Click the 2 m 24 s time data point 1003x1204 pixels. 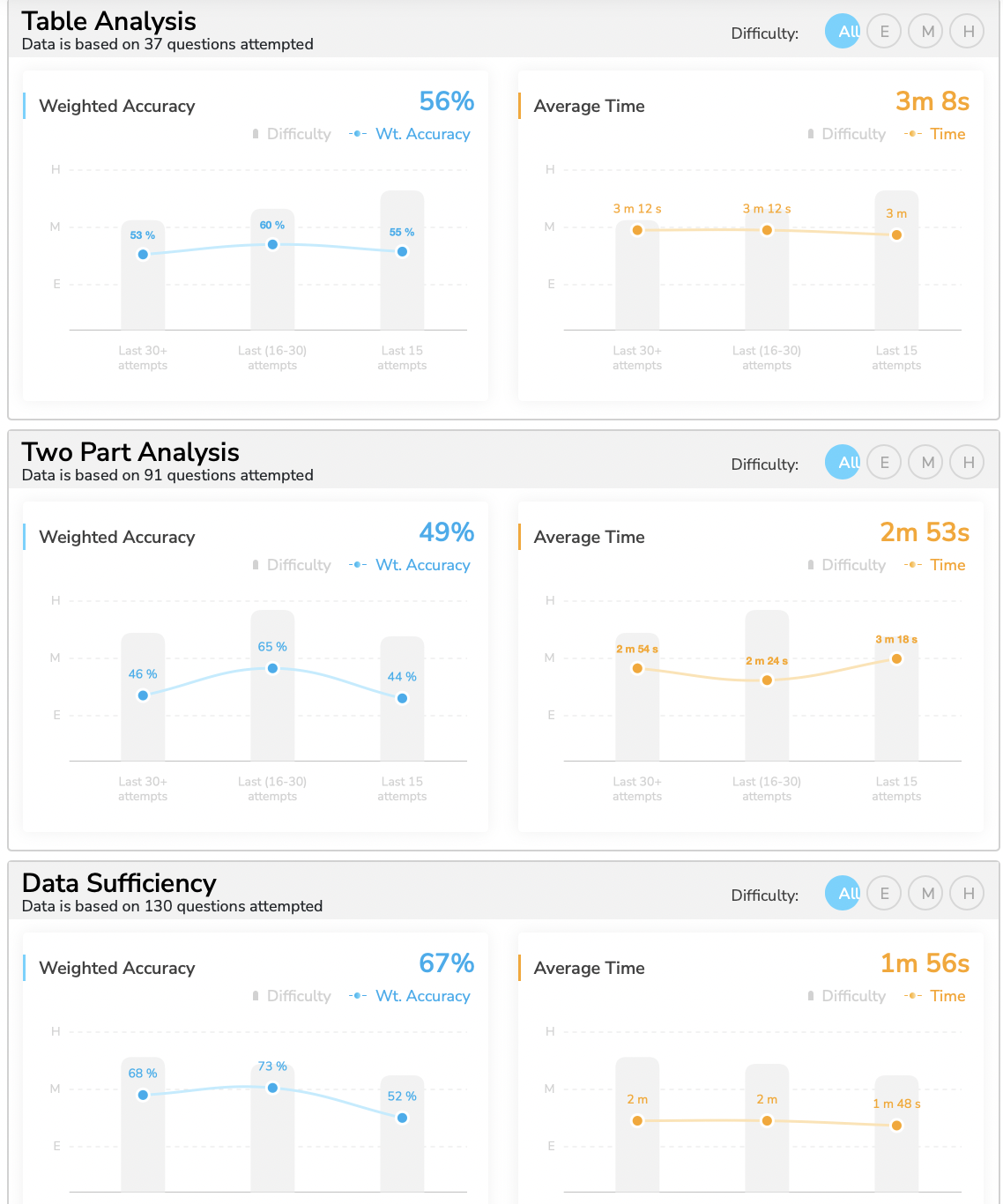pyautogui.click(x=767, y=680)
